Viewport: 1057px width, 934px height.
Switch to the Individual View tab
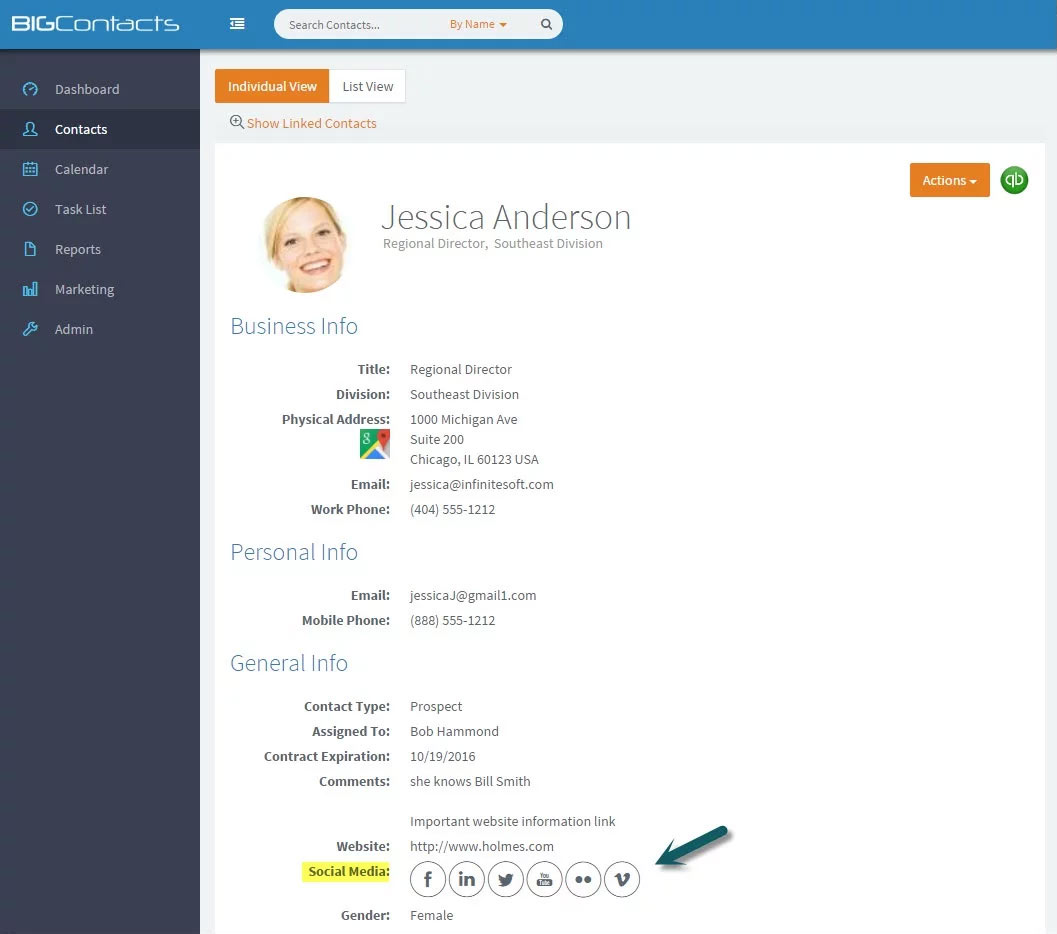coord(272,86)
